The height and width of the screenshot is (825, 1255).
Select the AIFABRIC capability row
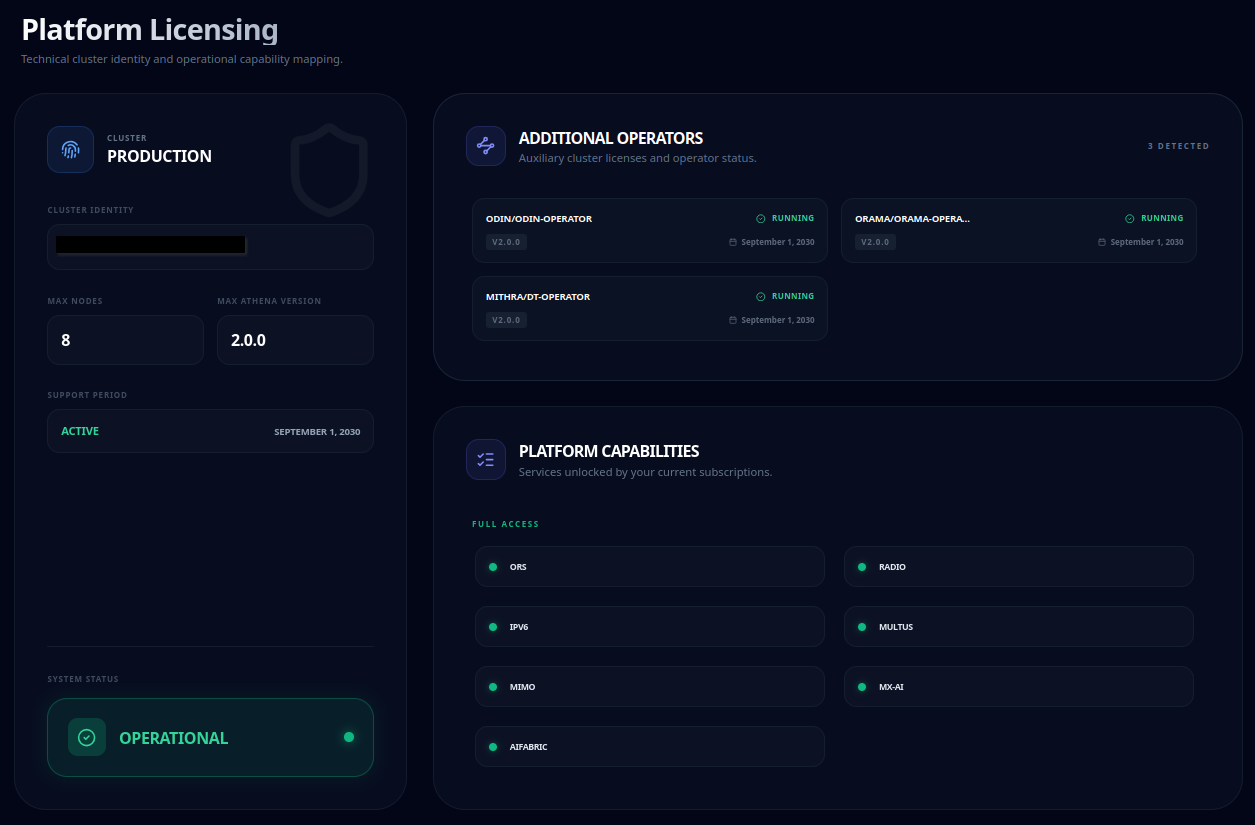click(x=650, y=746)
